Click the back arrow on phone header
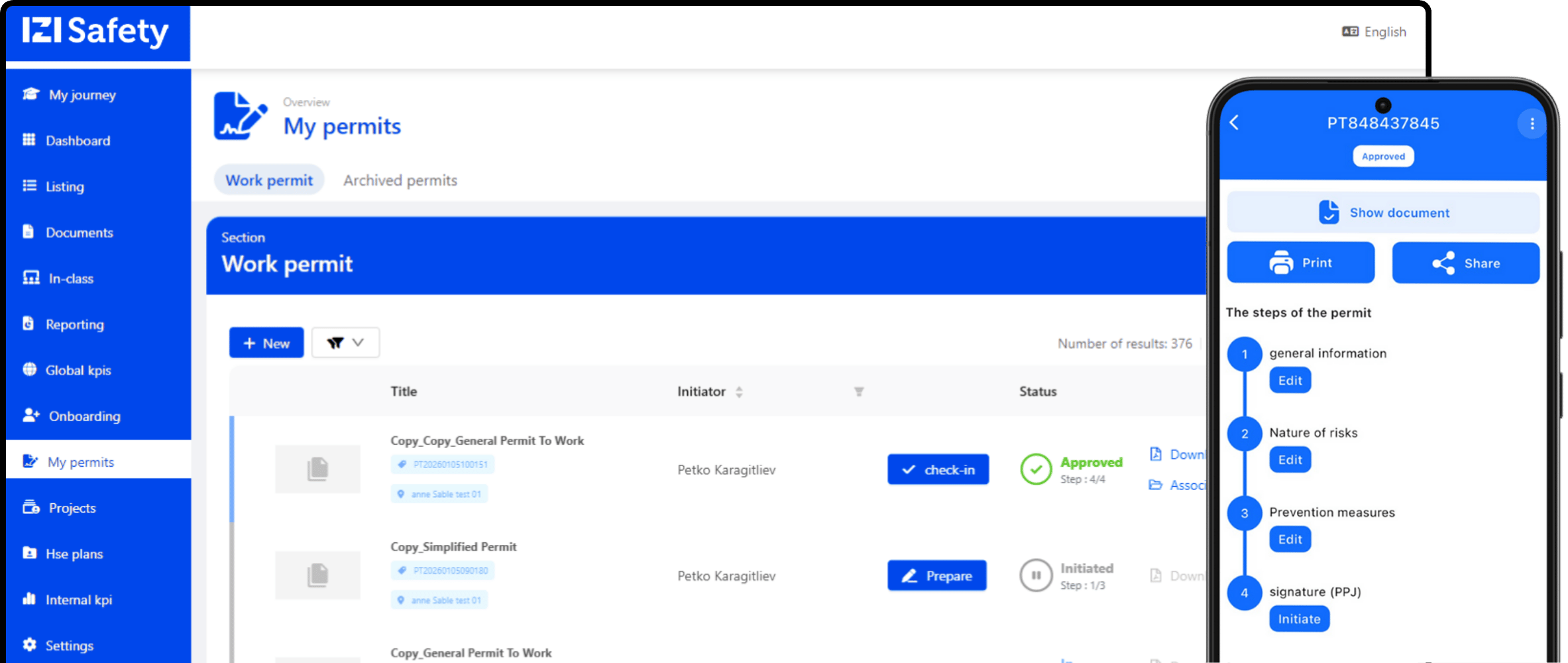Image resolution: width=1568 pixels, height=663 pixels. (x=1234, y=123)
